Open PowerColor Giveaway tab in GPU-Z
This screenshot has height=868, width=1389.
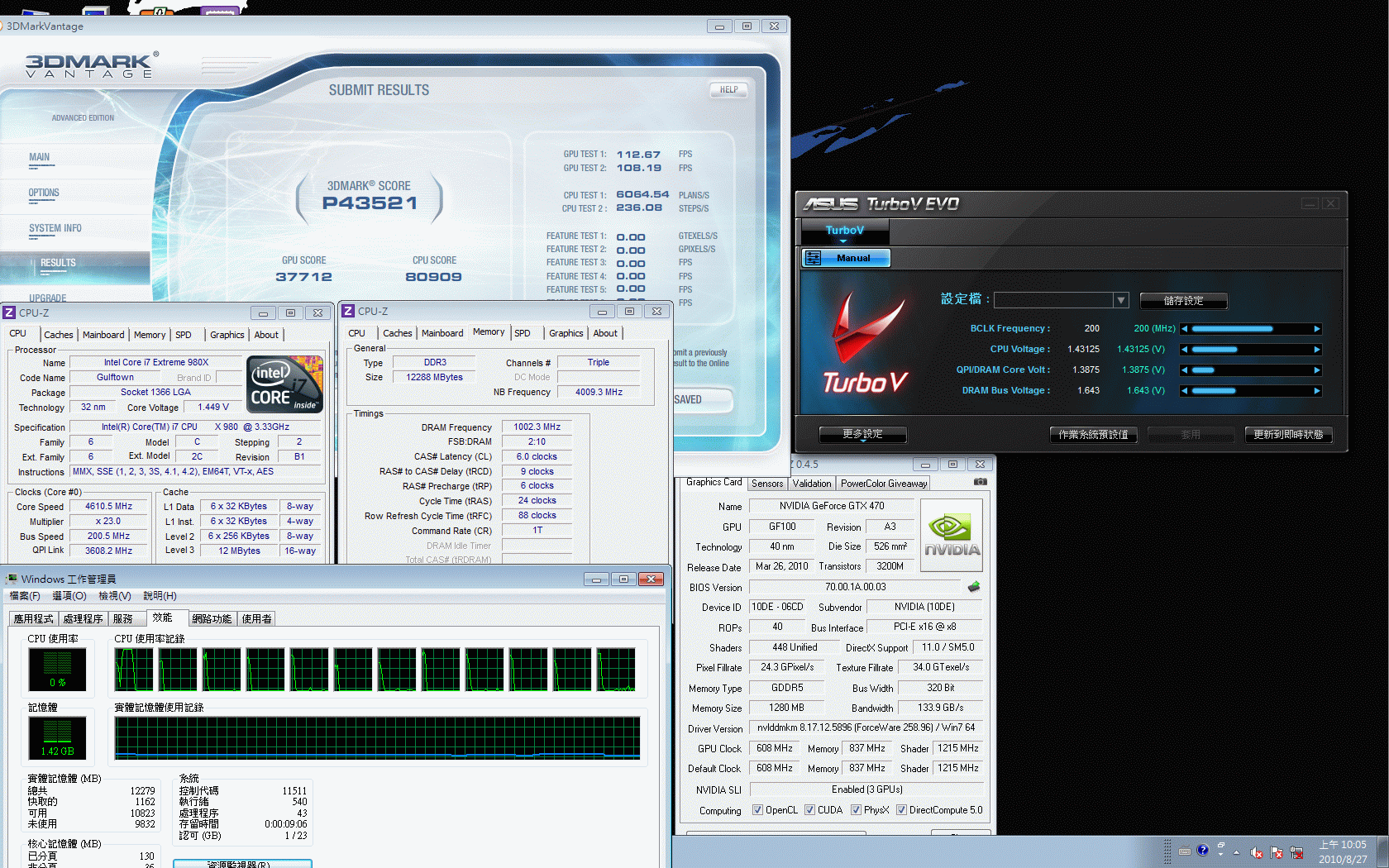tap(884, 484)
